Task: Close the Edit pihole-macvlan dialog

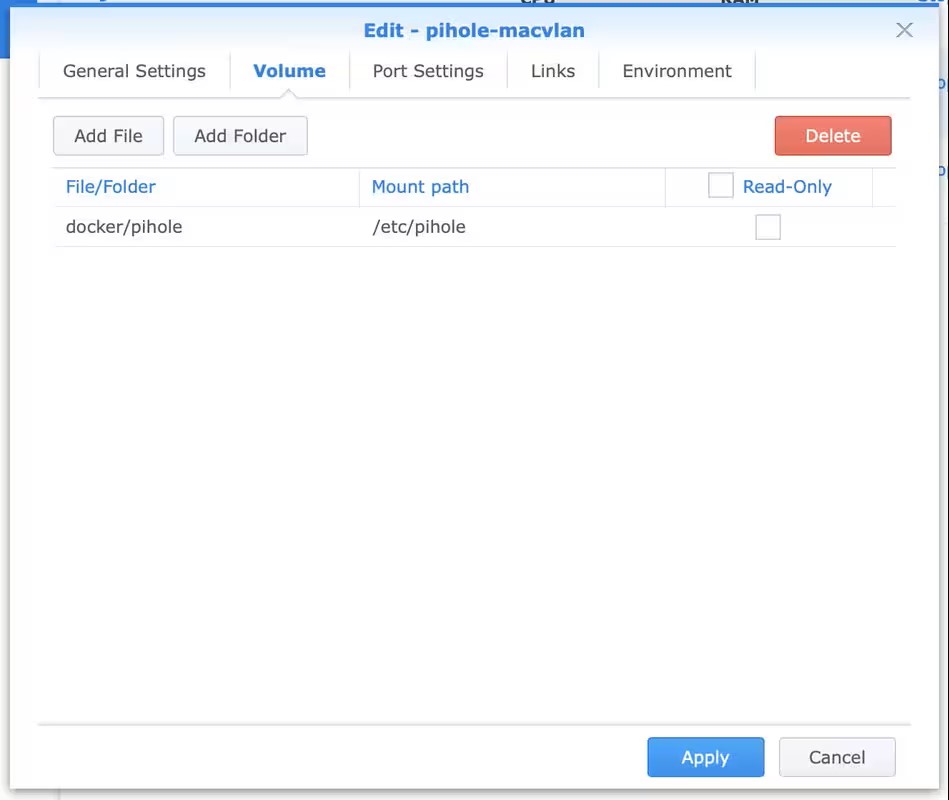Action: (x=904, y=30)
